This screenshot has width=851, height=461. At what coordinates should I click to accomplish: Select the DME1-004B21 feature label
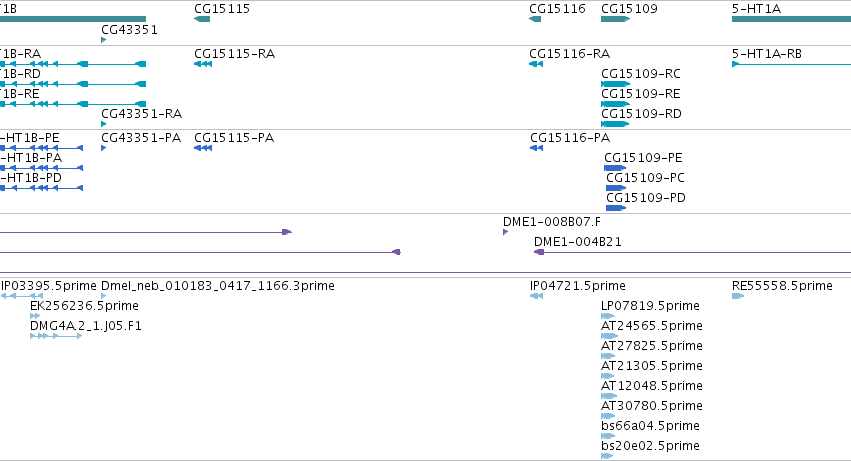pos(577,242)
